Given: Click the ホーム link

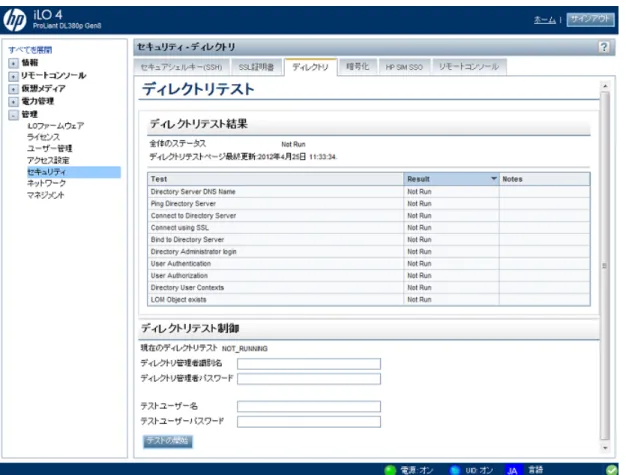Looking at the screenshot, I should tap(545, 20).
